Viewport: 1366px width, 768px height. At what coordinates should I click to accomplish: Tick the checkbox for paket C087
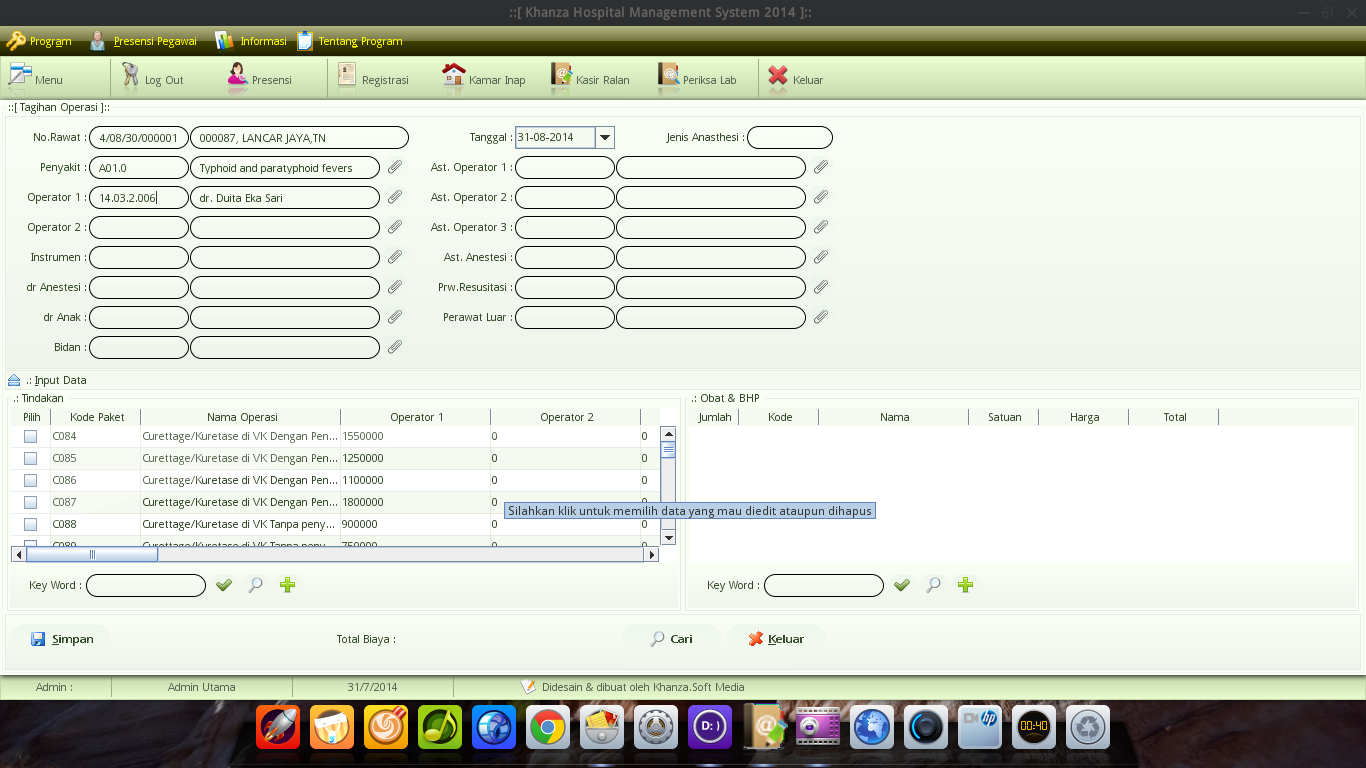click(x=30, y=502)
